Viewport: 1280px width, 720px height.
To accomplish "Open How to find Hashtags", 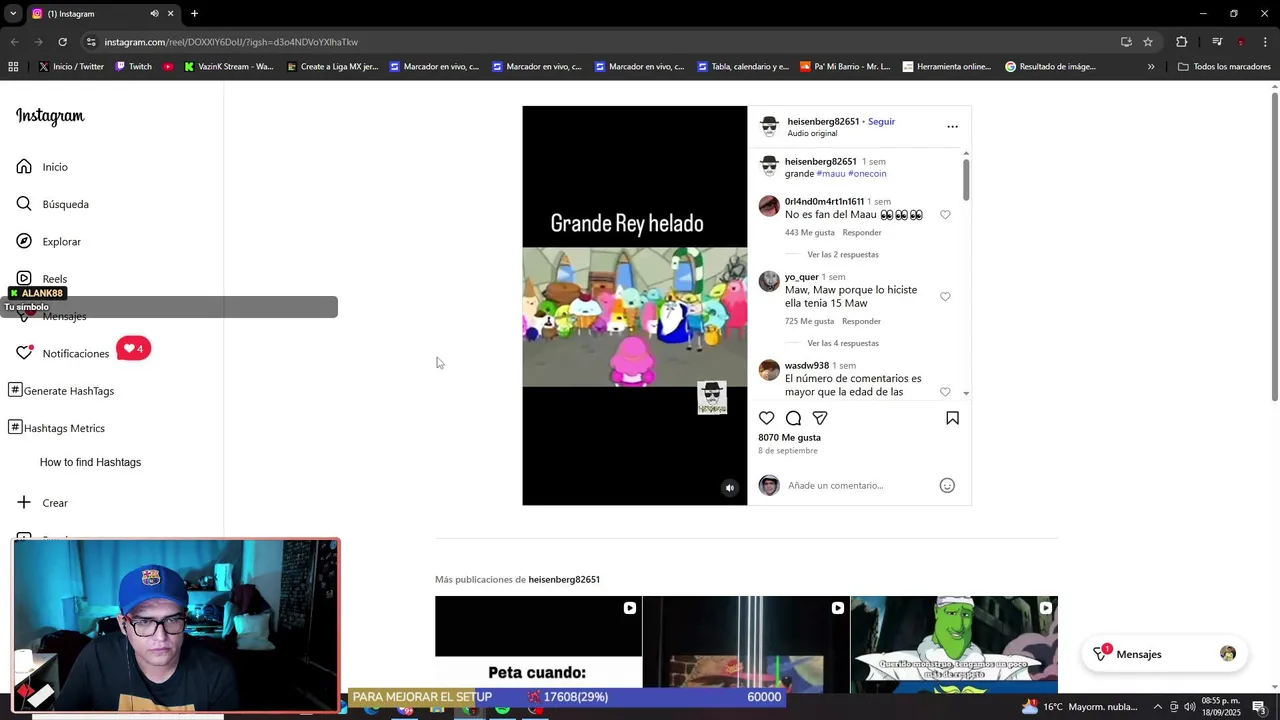I will (90, 463).
